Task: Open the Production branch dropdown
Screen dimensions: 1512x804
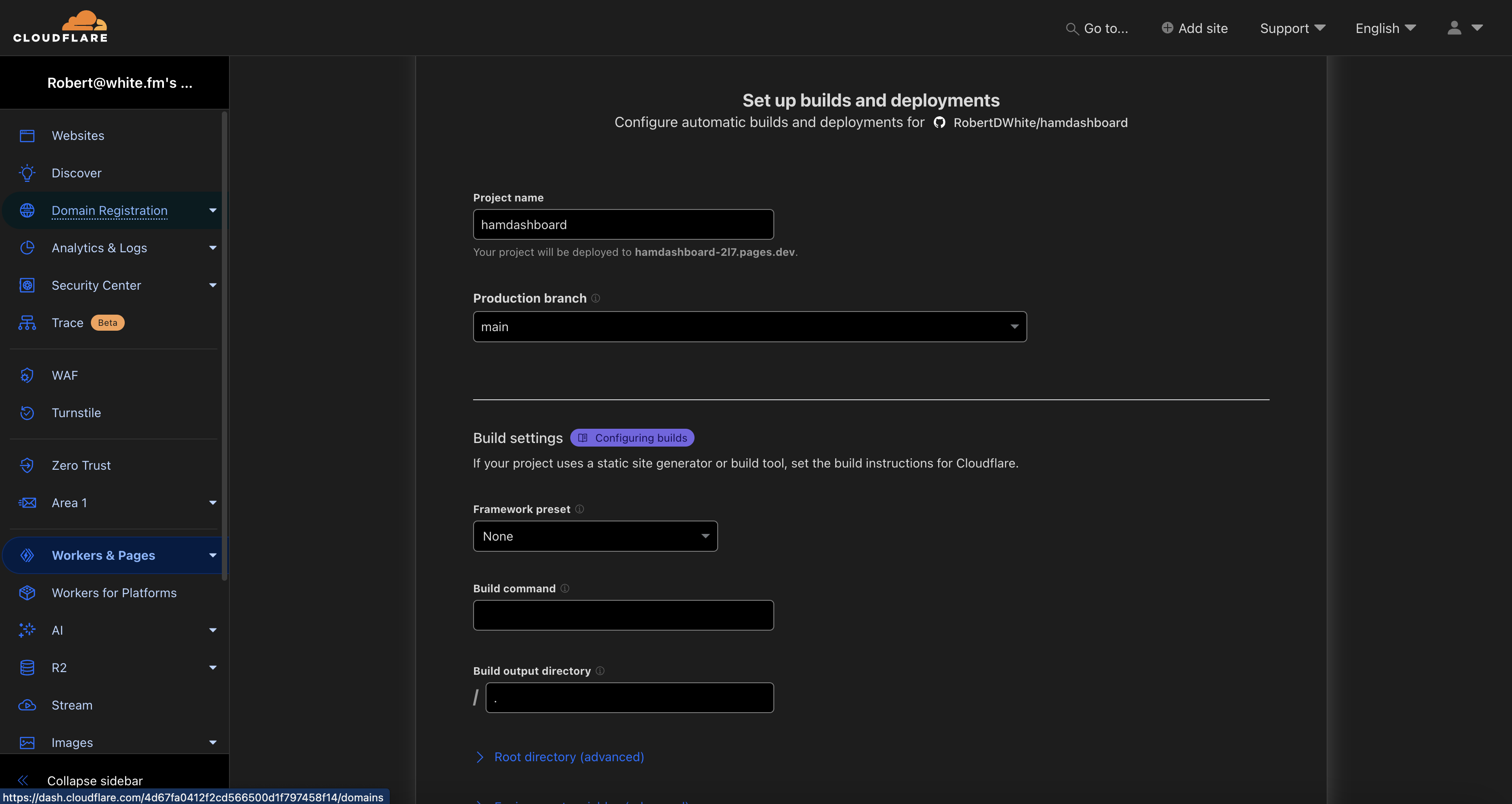Action: click(x=750, y=327)
